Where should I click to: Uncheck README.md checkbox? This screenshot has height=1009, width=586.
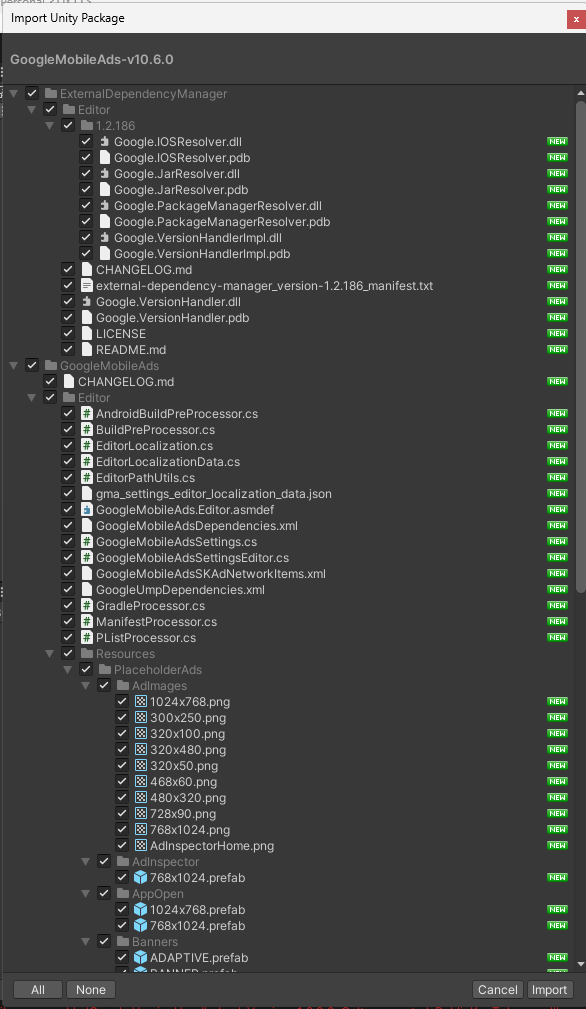(68, 350)
